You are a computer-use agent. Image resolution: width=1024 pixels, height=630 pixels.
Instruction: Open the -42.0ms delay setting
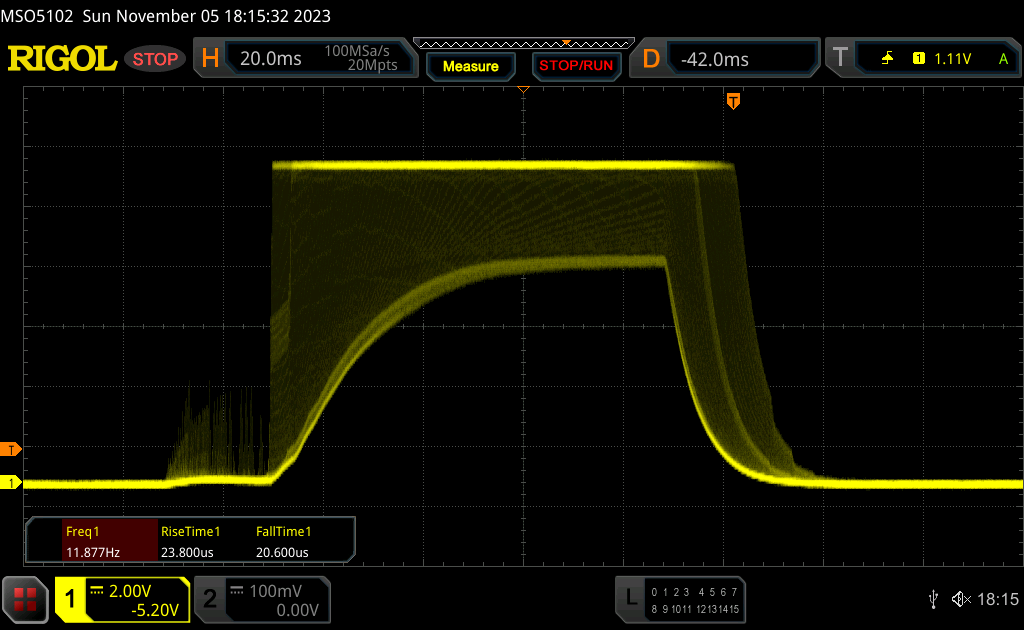point(715,59)
